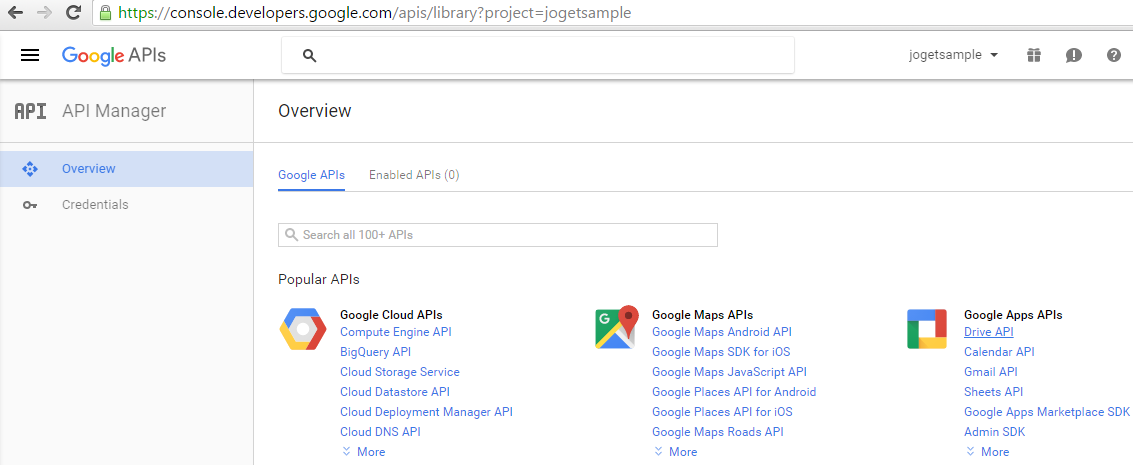Open the Google Maps JavaScript API link
The width and height of the screenshot is (1133, 465).
point(729,372)
